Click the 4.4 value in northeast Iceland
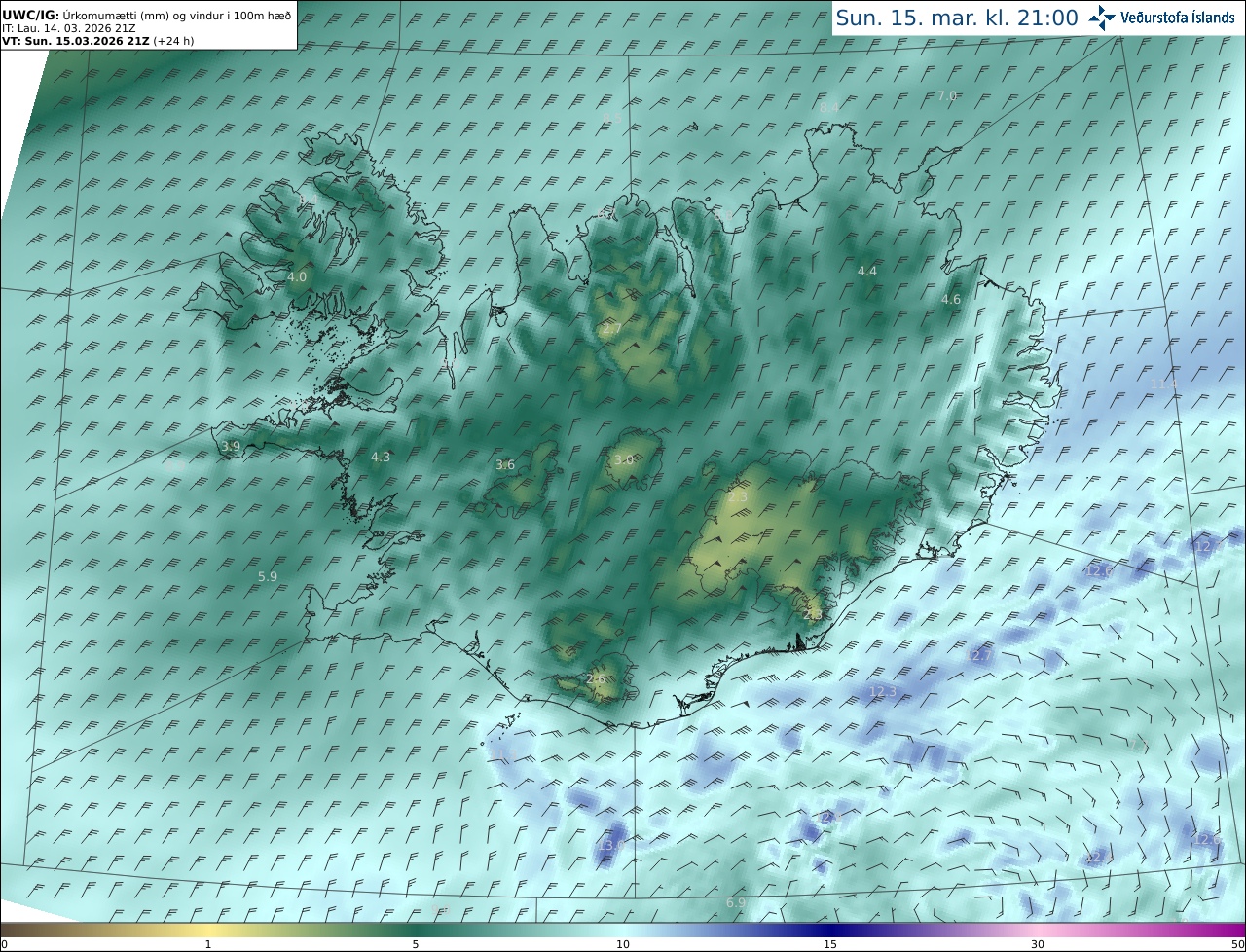The height and width of the screenshot is (952, 1246). (867, 271)
